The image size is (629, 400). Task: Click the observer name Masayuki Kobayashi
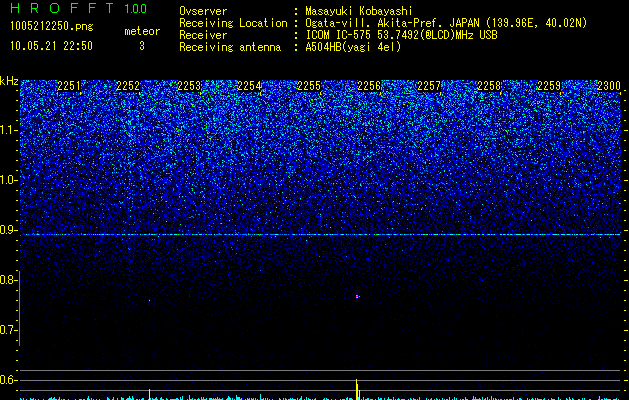(358, 11)
